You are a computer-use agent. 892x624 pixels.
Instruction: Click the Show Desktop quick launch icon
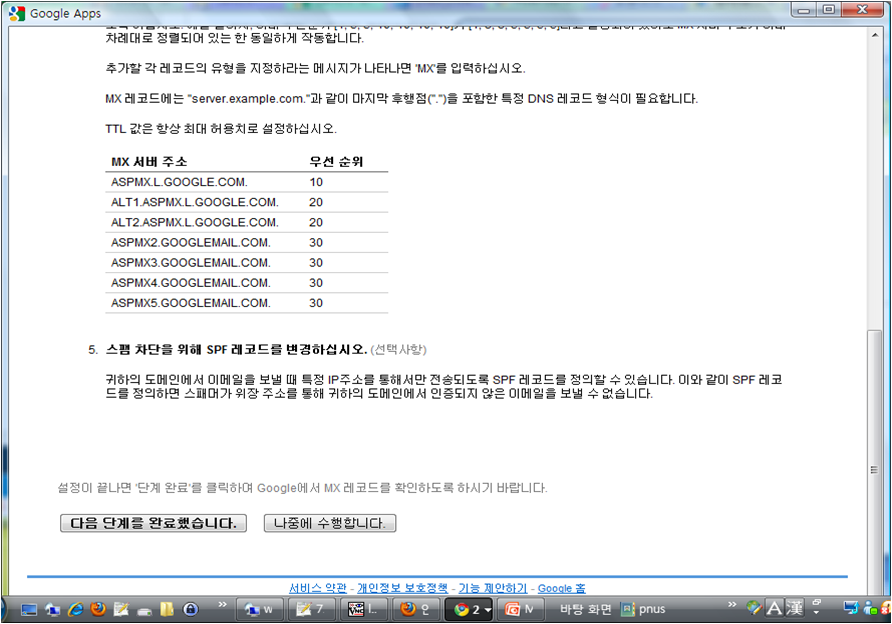[x=28, y=610]
